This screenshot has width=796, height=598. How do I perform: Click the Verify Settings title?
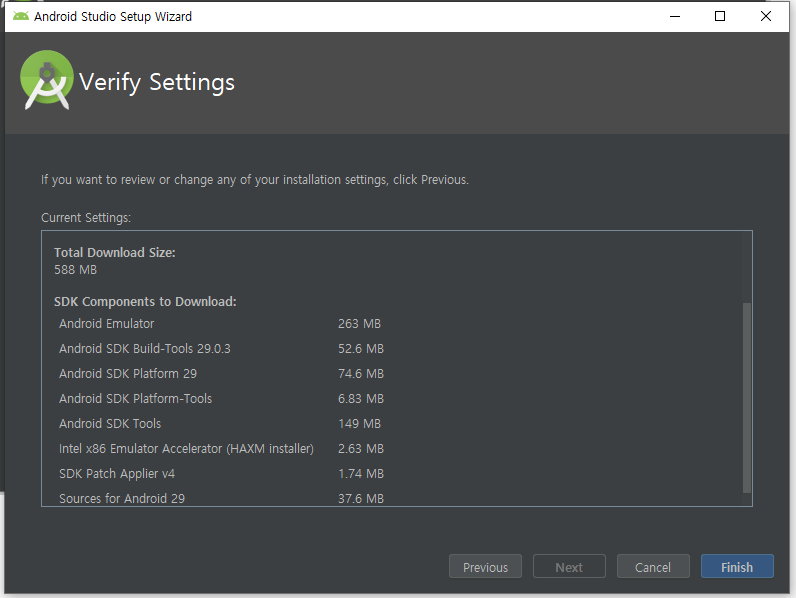pyautogui.click(x=157, y=82)
